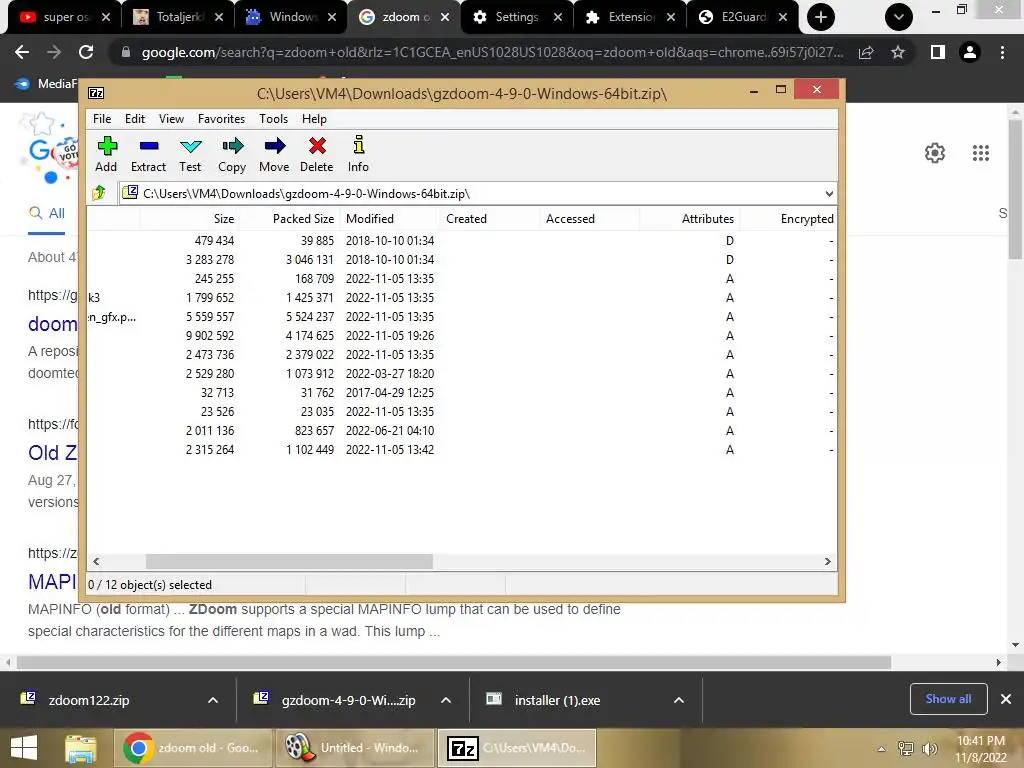Open the Tools menu in 7-Zip
1024x768 pixels.
(273, 119)
